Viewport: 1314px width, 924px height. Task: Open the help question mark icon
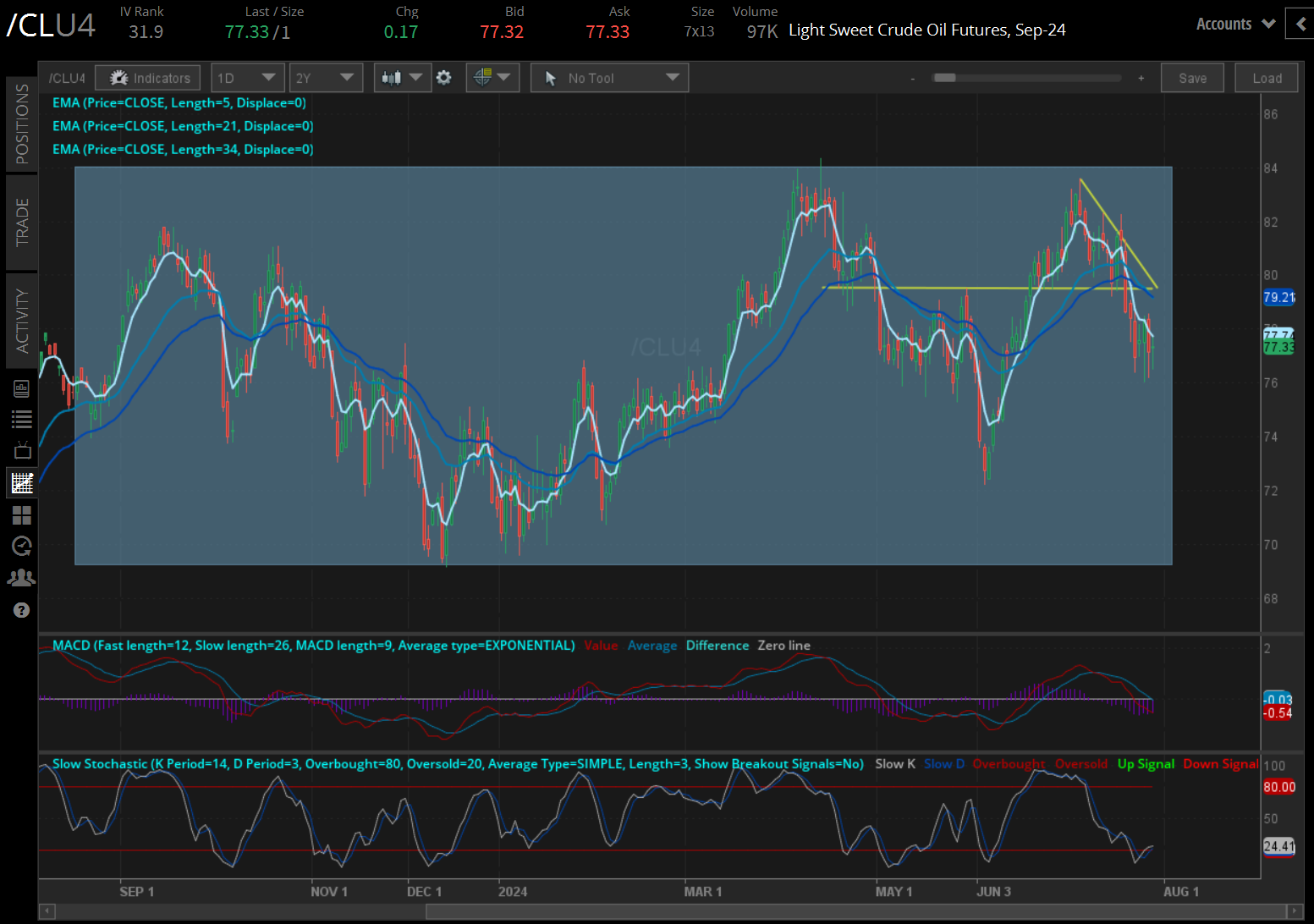22,609
